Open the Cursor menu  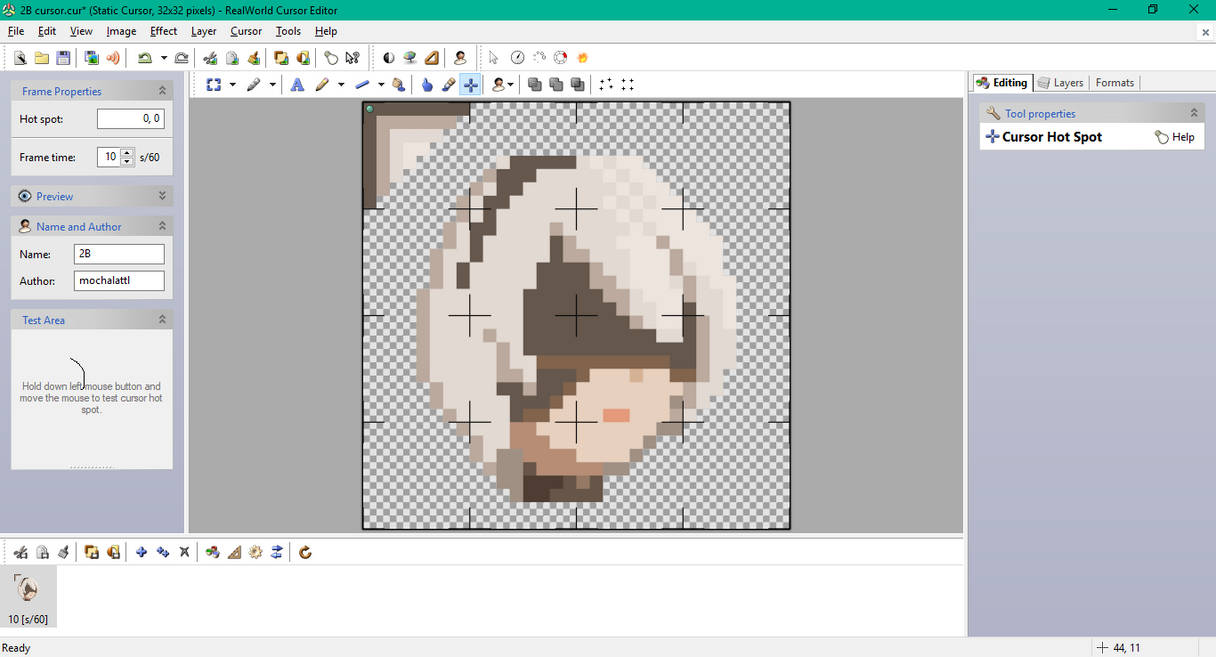[245, 31]
